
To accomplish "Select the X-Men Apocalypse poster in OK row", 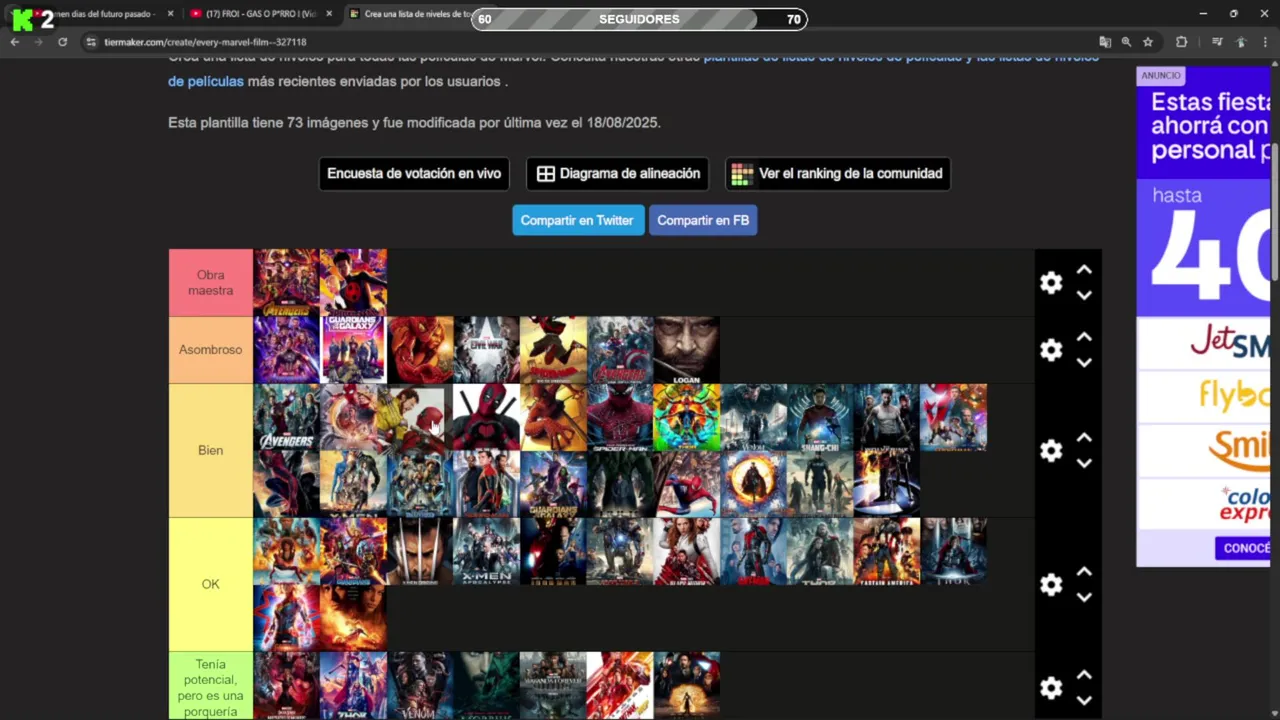I will pyautogui.click(x=487, y=551).
